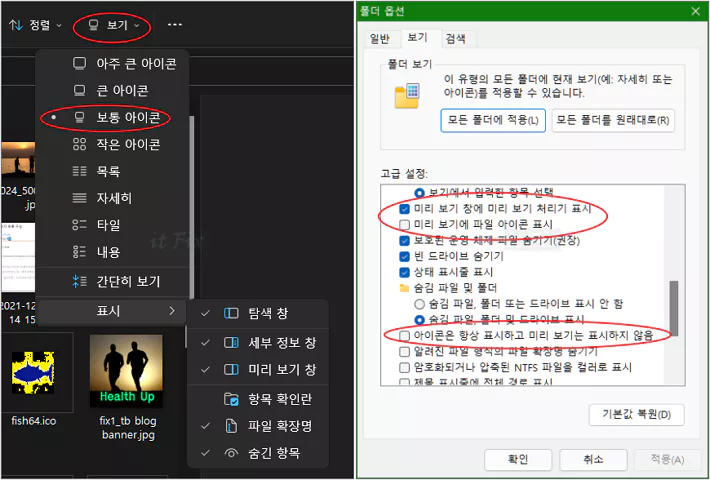This screenshot has width=710, height=480.
Task: Select the sunset silhouette photo thumbnail
Action: 18,160
